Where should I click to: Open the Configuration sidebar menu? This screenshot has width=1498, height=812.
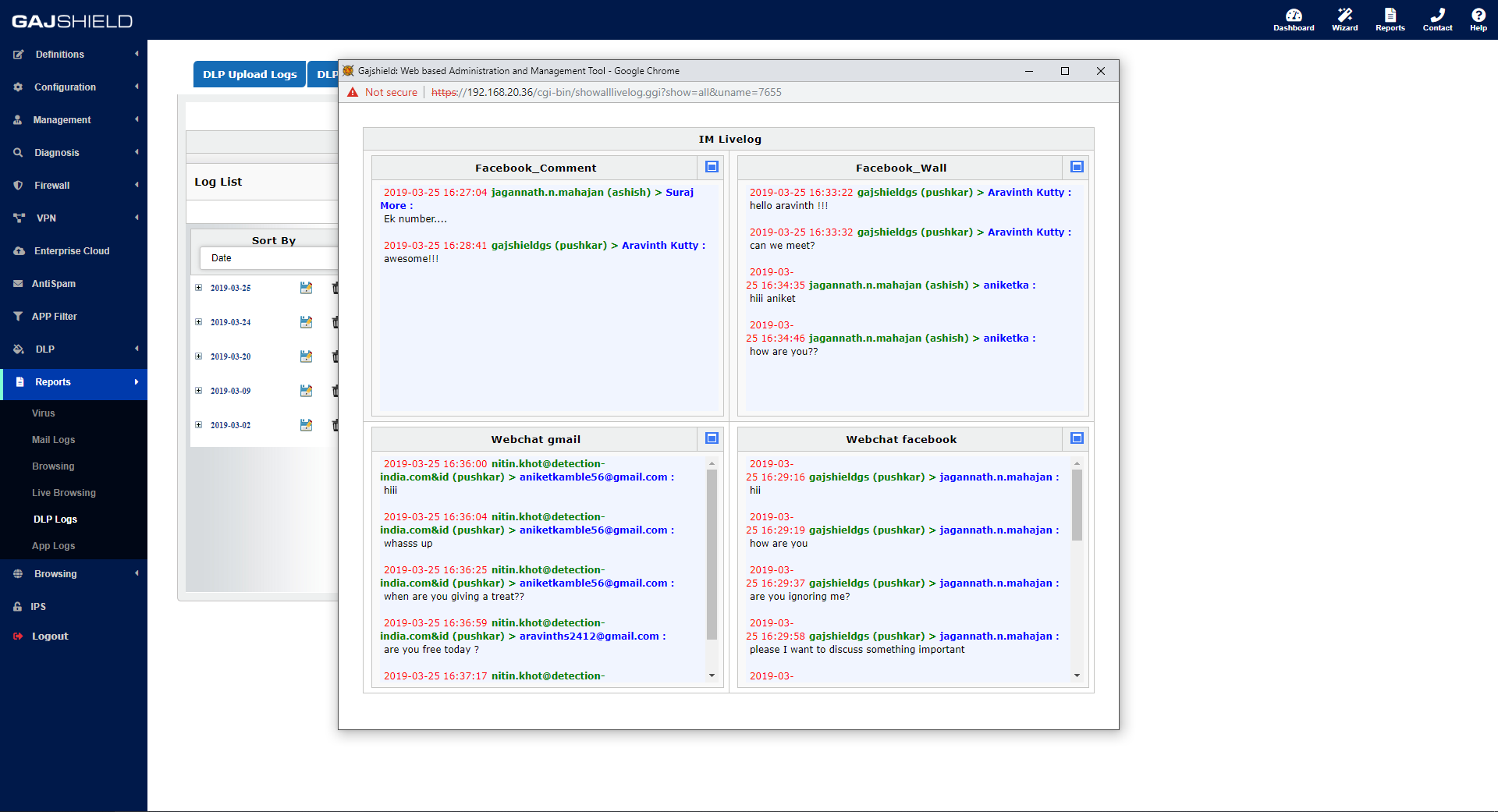[73, 87]
